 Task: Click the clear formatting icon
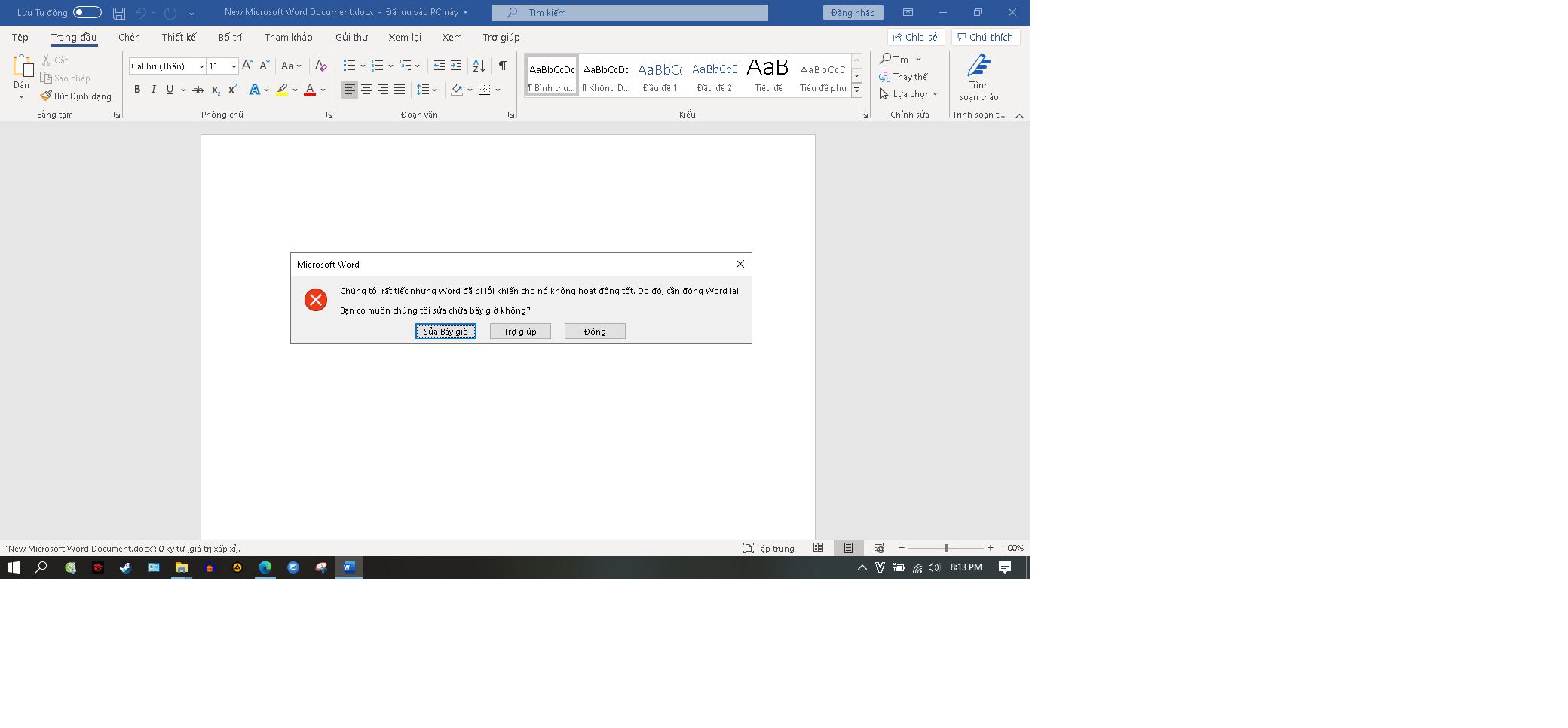pos(321,66)
